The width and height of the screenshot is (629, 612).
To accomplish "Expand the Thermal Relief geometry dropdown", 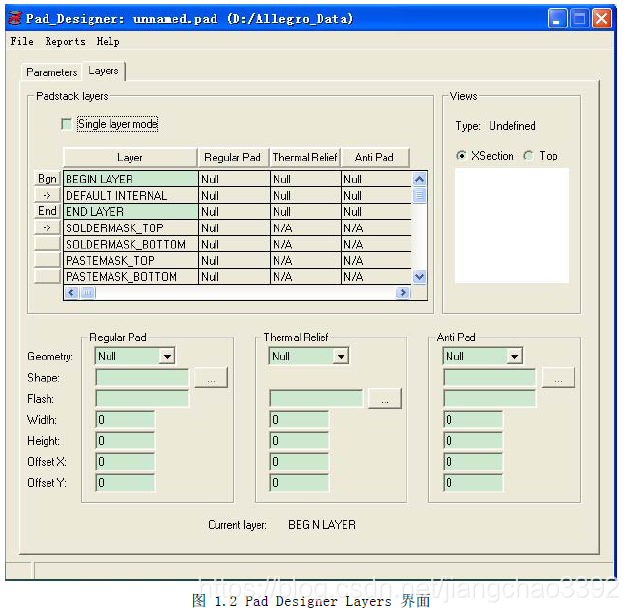I will 340,356.
